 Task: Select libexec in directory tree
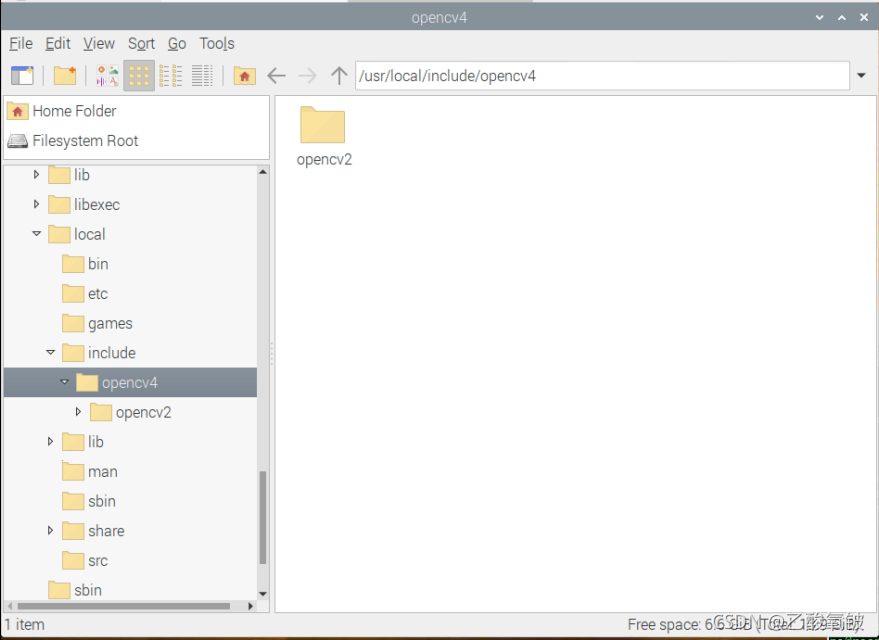click(130, 205)
